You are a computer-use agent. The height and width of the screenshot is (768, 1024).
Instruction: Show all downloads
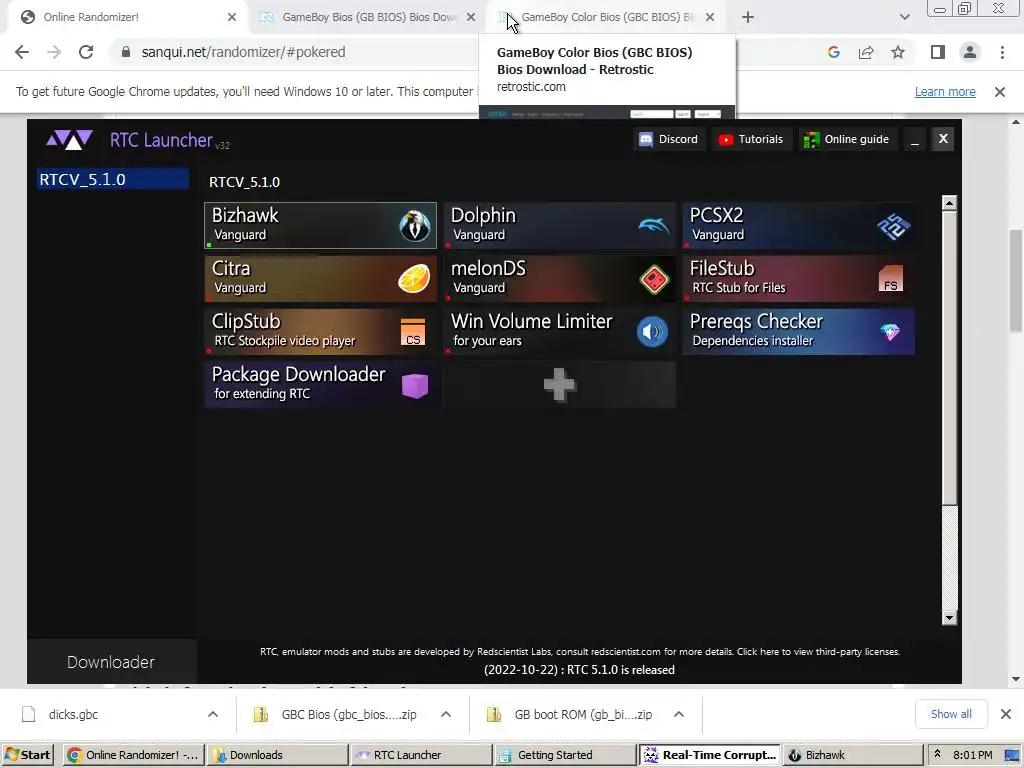[951, 714]
